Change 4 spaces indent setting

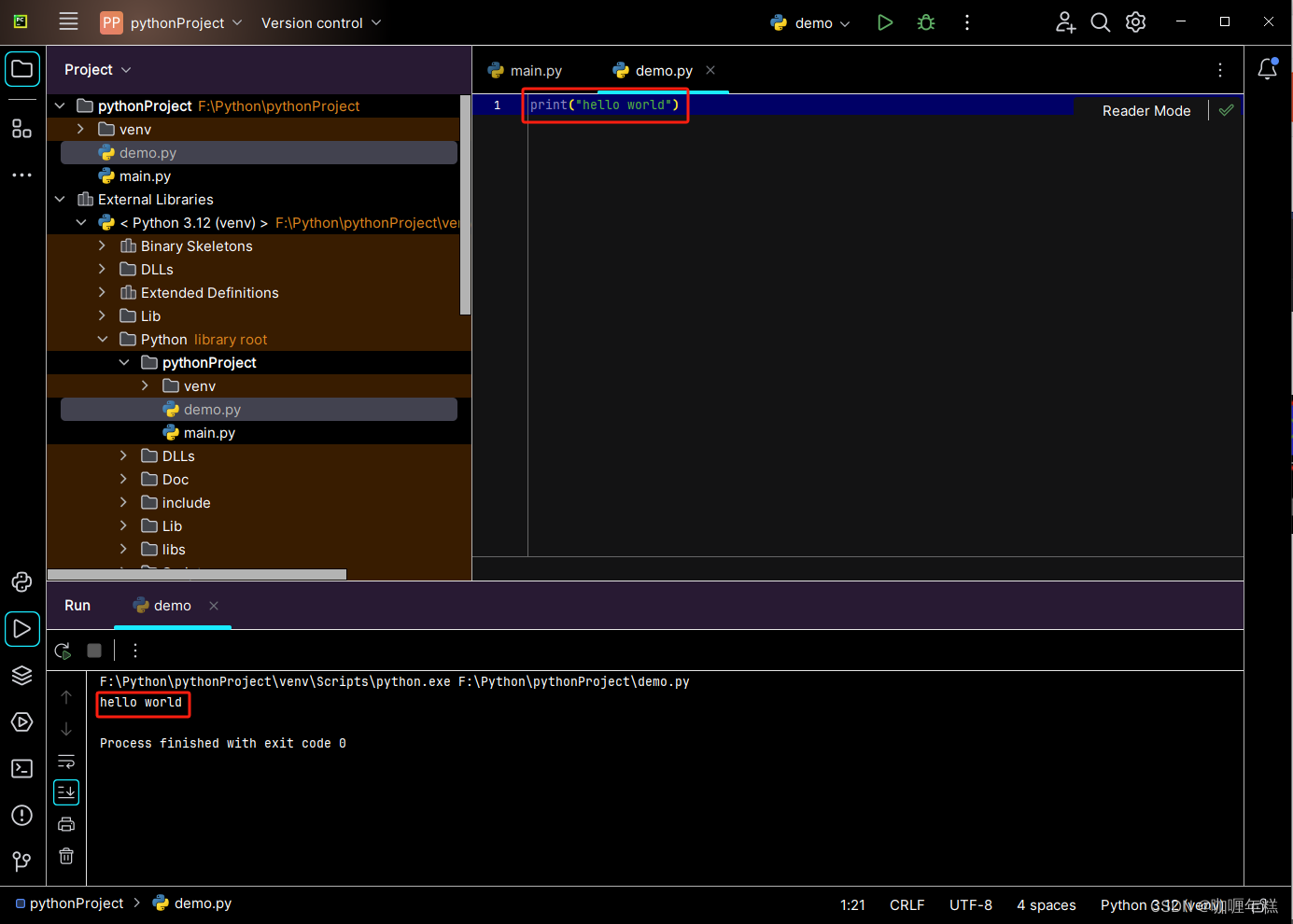pos(1047,904)
